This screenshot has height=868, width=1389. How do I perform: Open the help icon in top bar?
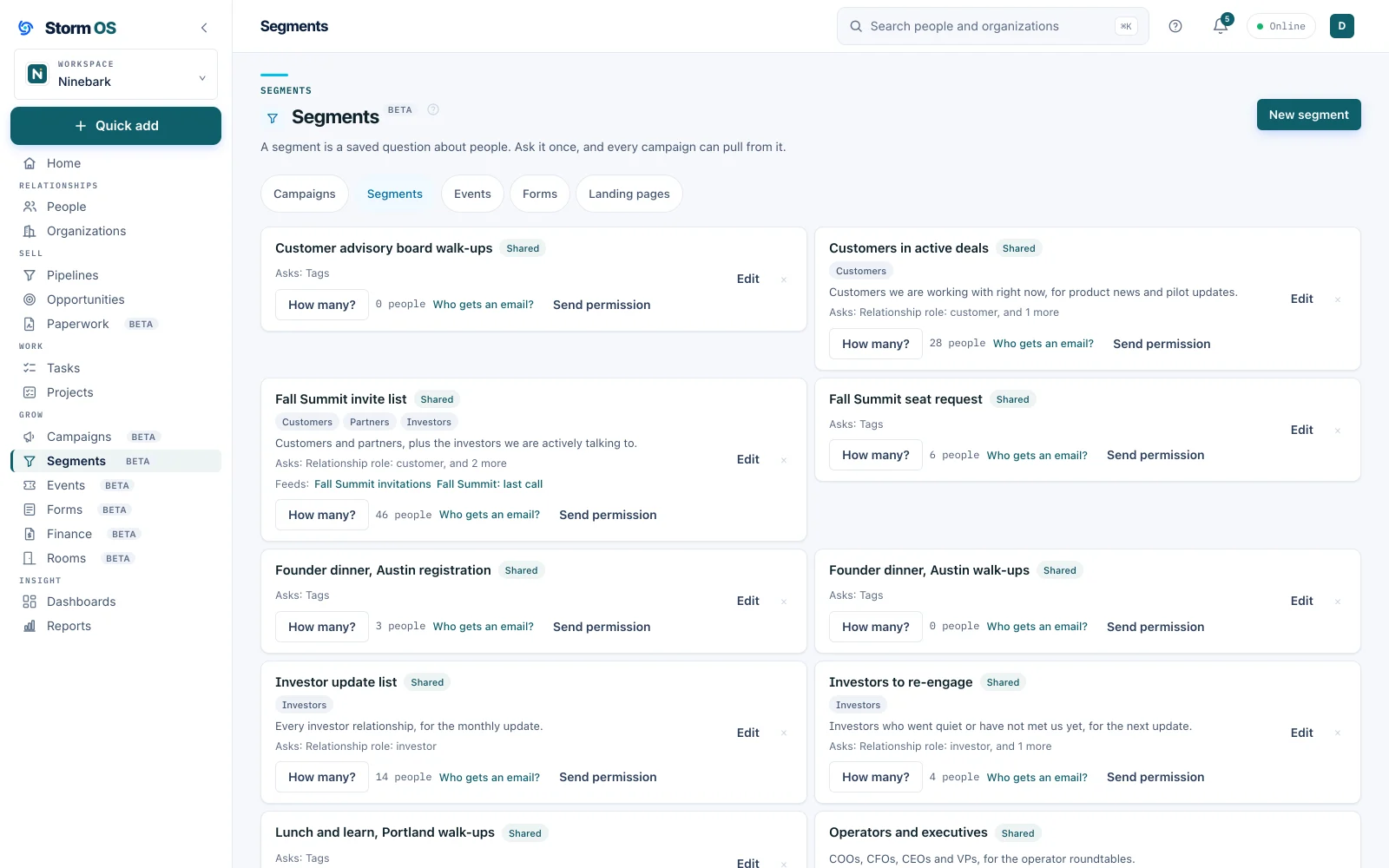[x=1175, y=26]
